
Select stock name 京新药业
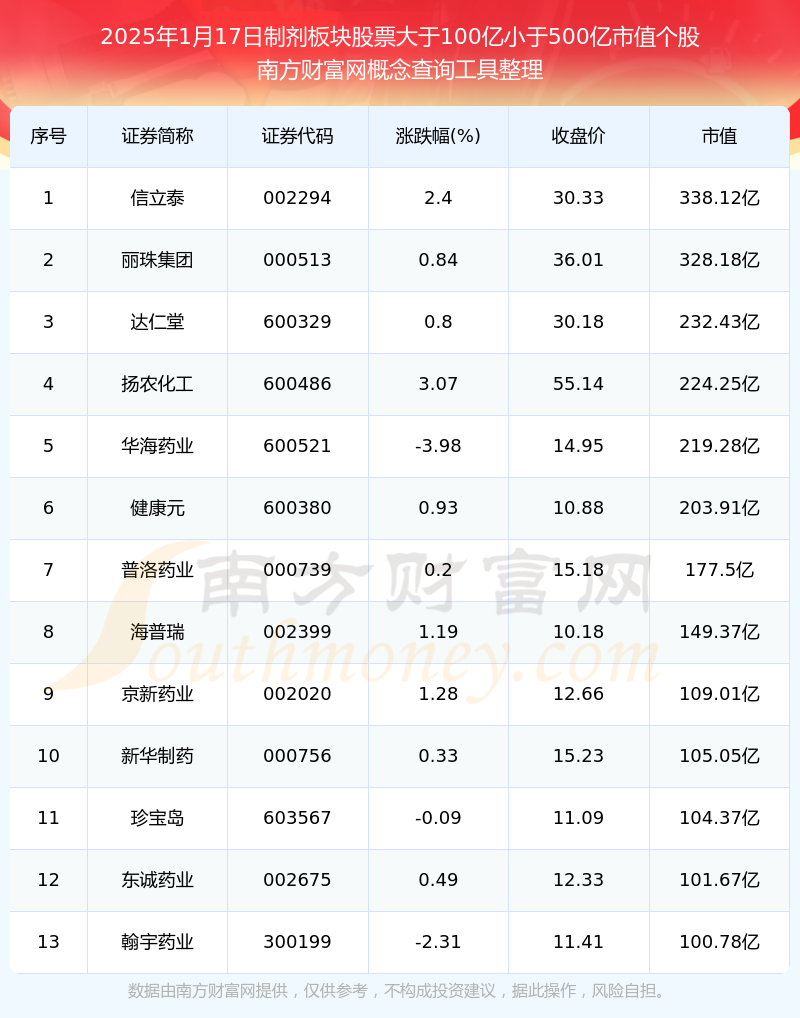tap(157, 694)
